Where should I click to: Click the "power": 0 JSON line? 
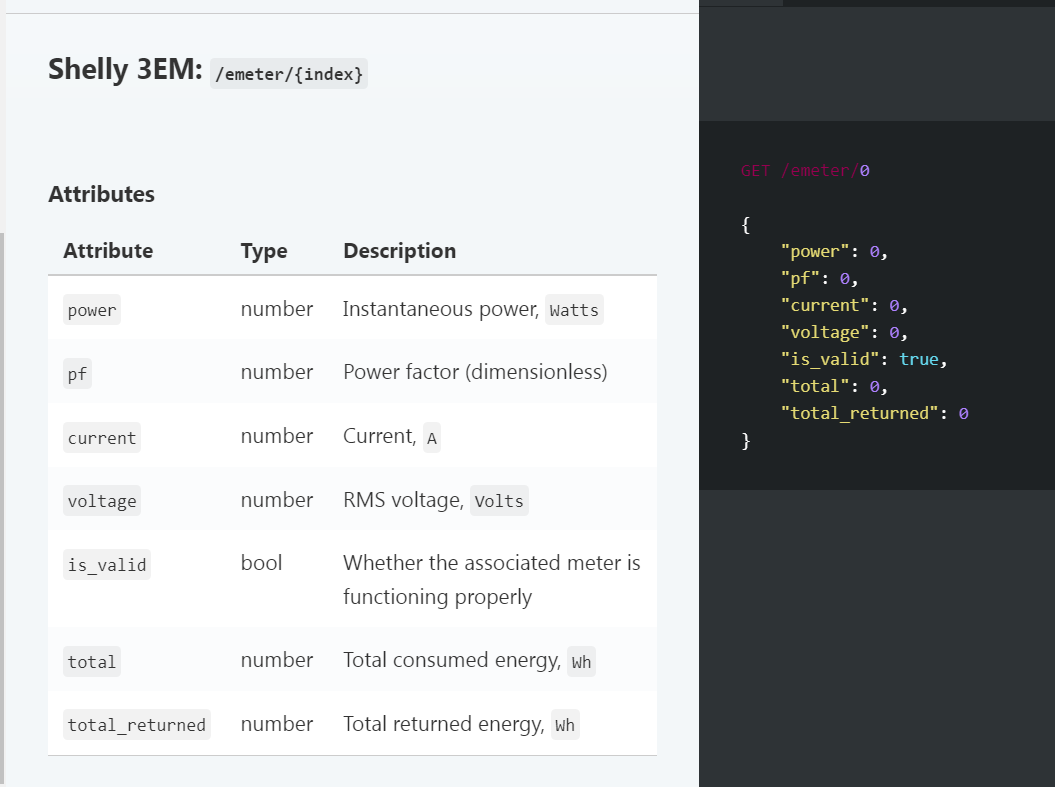point(834,252)
